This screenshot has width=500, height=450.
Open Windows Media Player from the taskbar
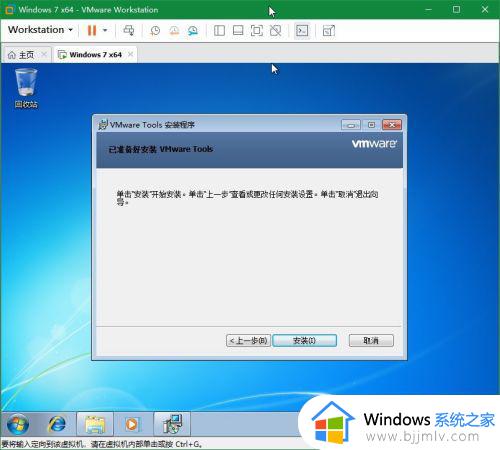132,424
